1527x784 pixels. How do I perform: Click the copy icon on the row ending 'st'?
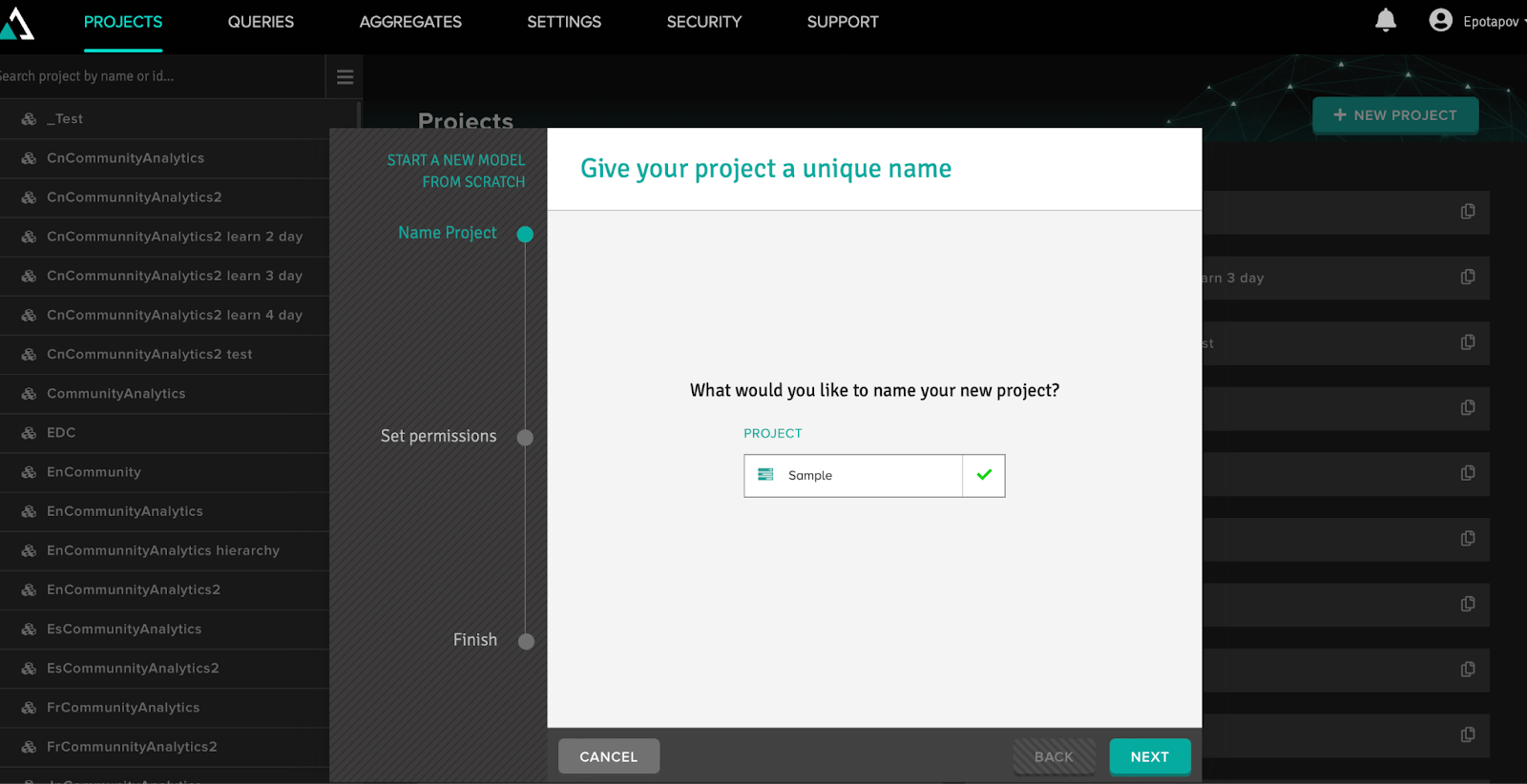click(1468, 342)
